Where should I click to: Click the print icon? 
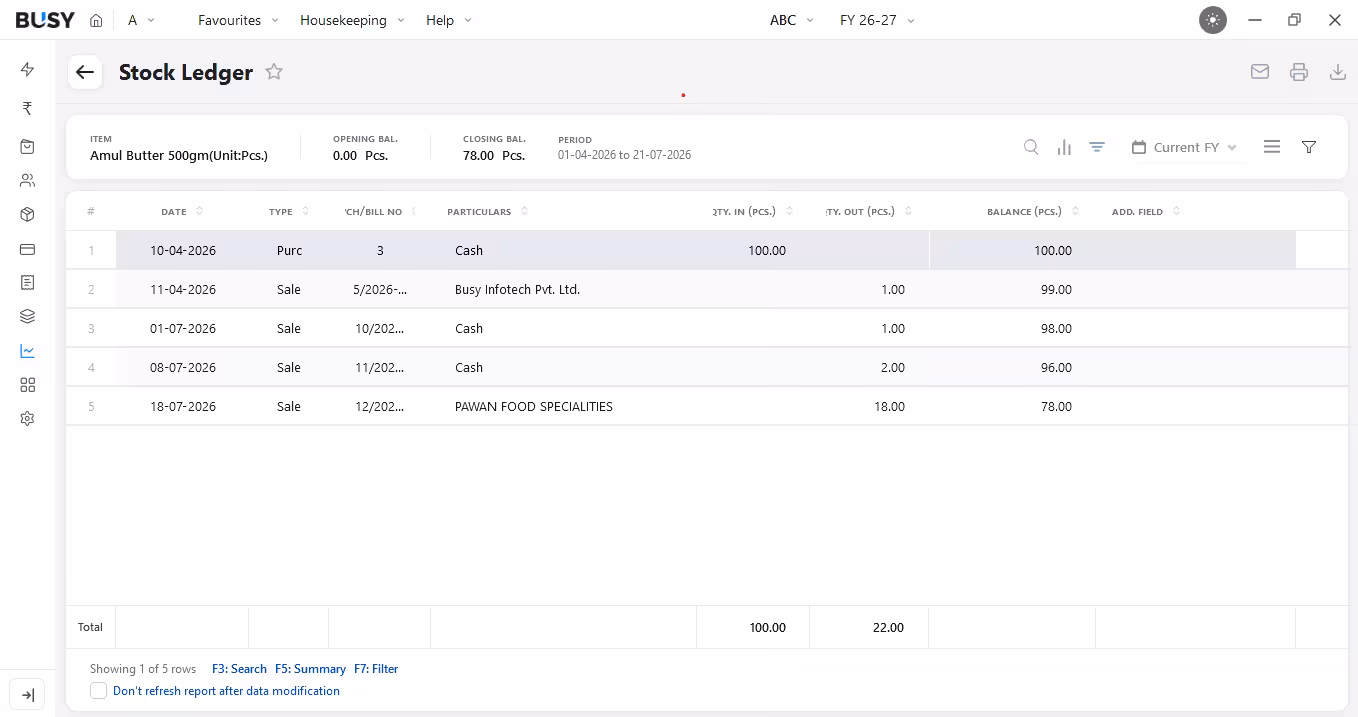pos(1299,72)
